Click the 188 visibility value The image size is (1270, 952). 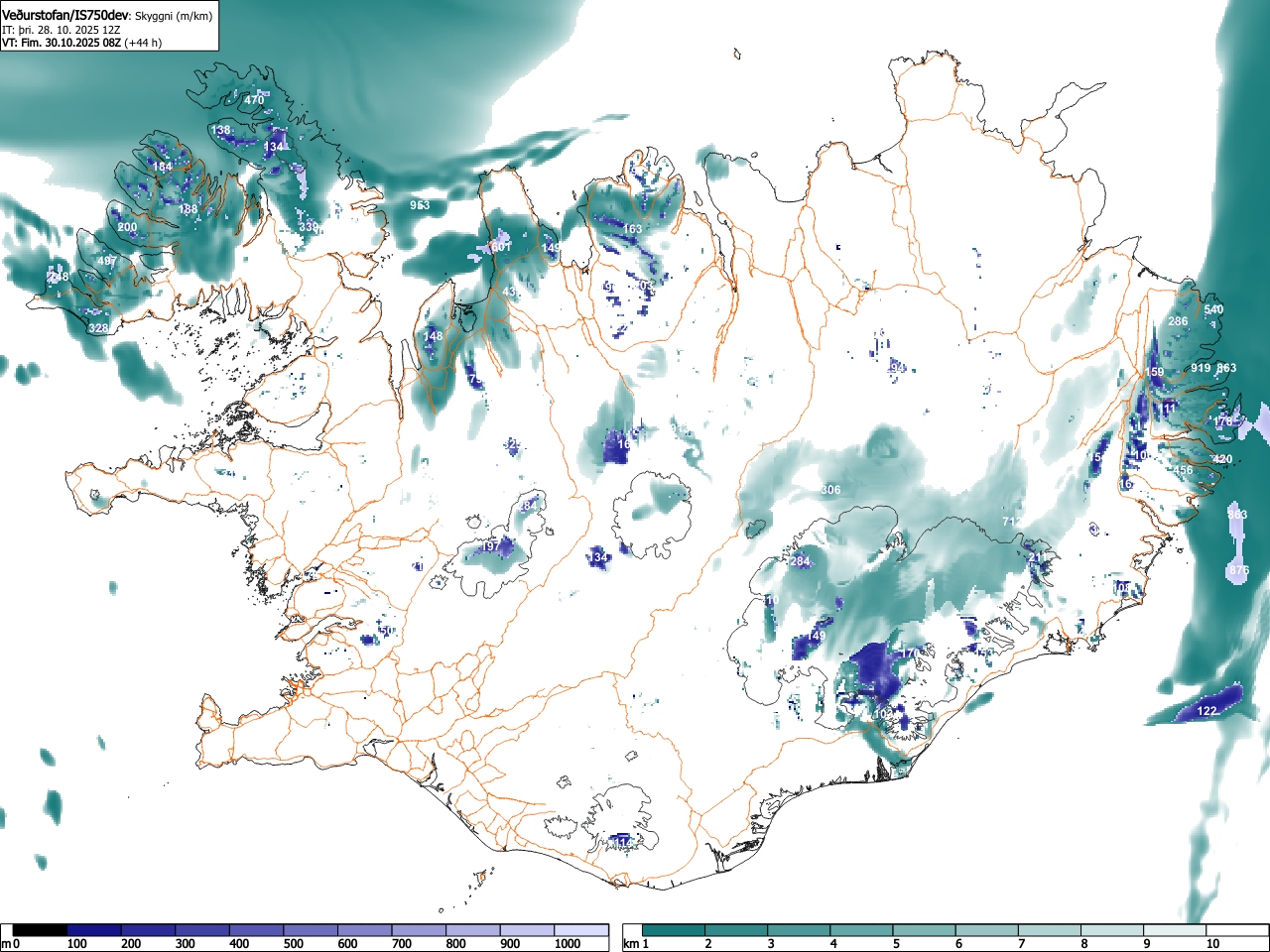pos(188,209)
